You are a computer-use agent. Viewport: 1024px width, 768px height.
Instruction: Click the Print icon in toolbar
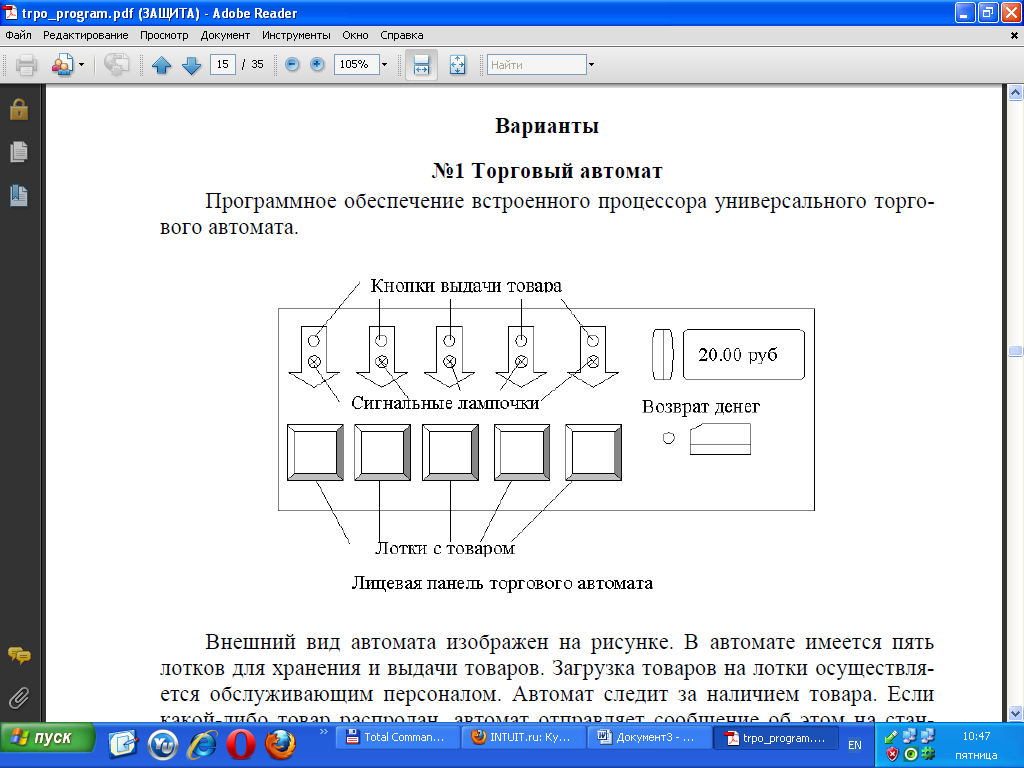click(26, 65)
